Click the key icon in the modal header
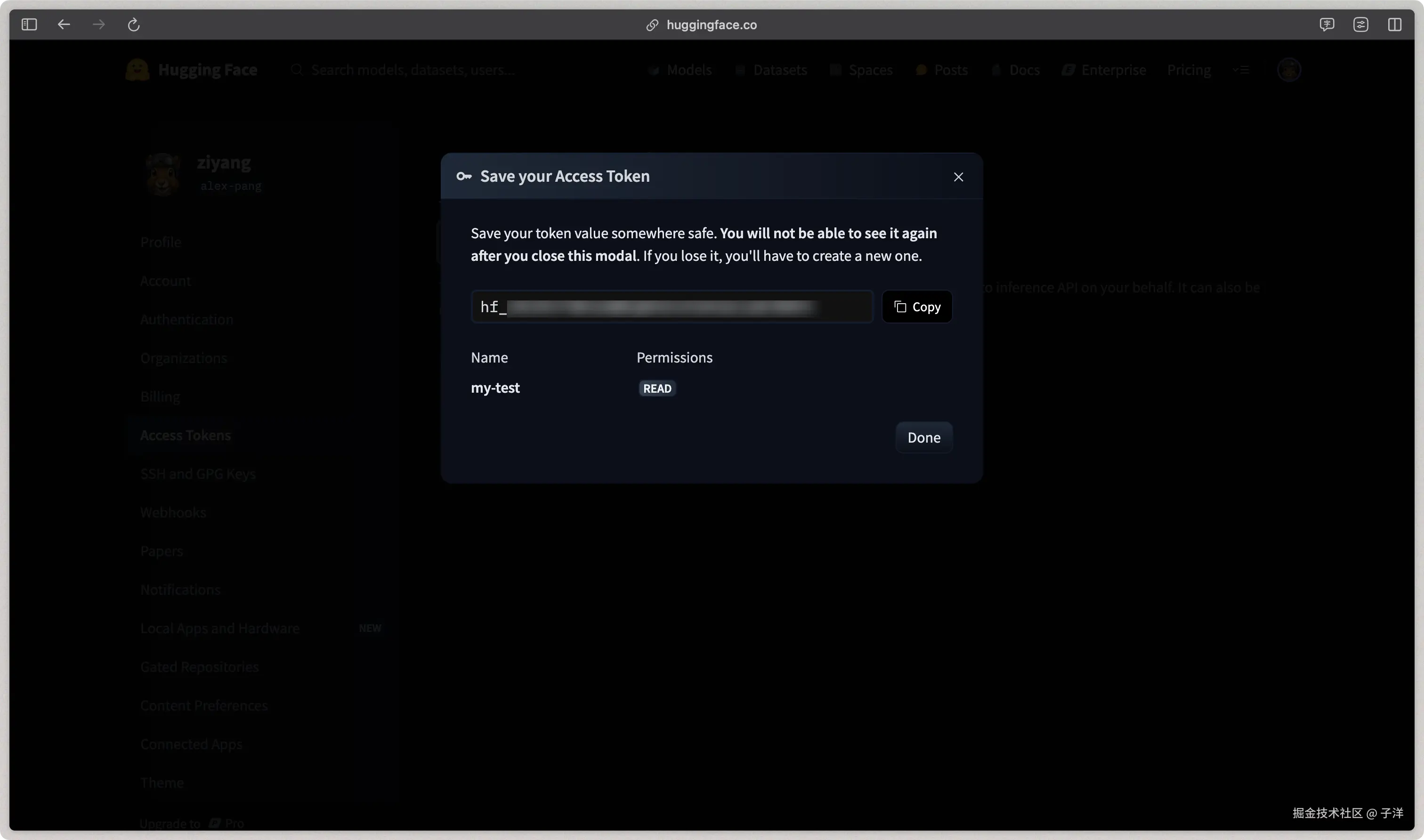1424x840 pixels. (x=464, y=176)
